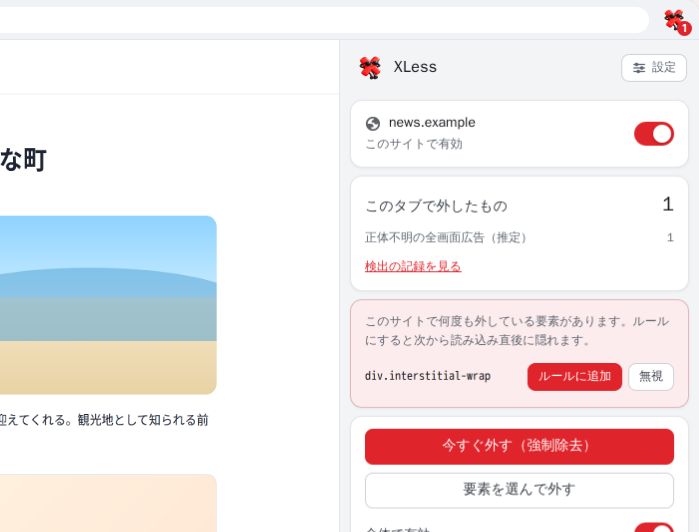Click the news.example site name
This screenshot has height=532, width=699.
click(x=432, y=123)
